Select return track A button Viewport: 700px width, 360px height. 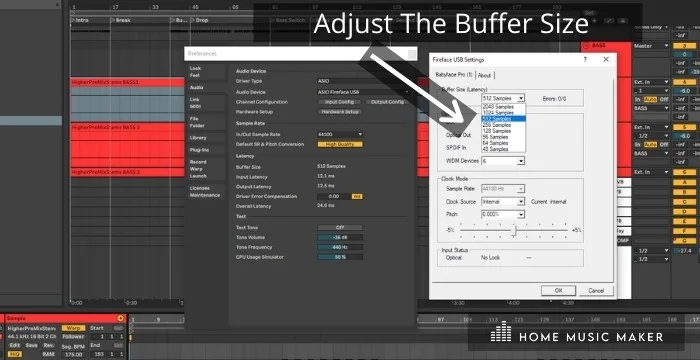click(684, 182)
